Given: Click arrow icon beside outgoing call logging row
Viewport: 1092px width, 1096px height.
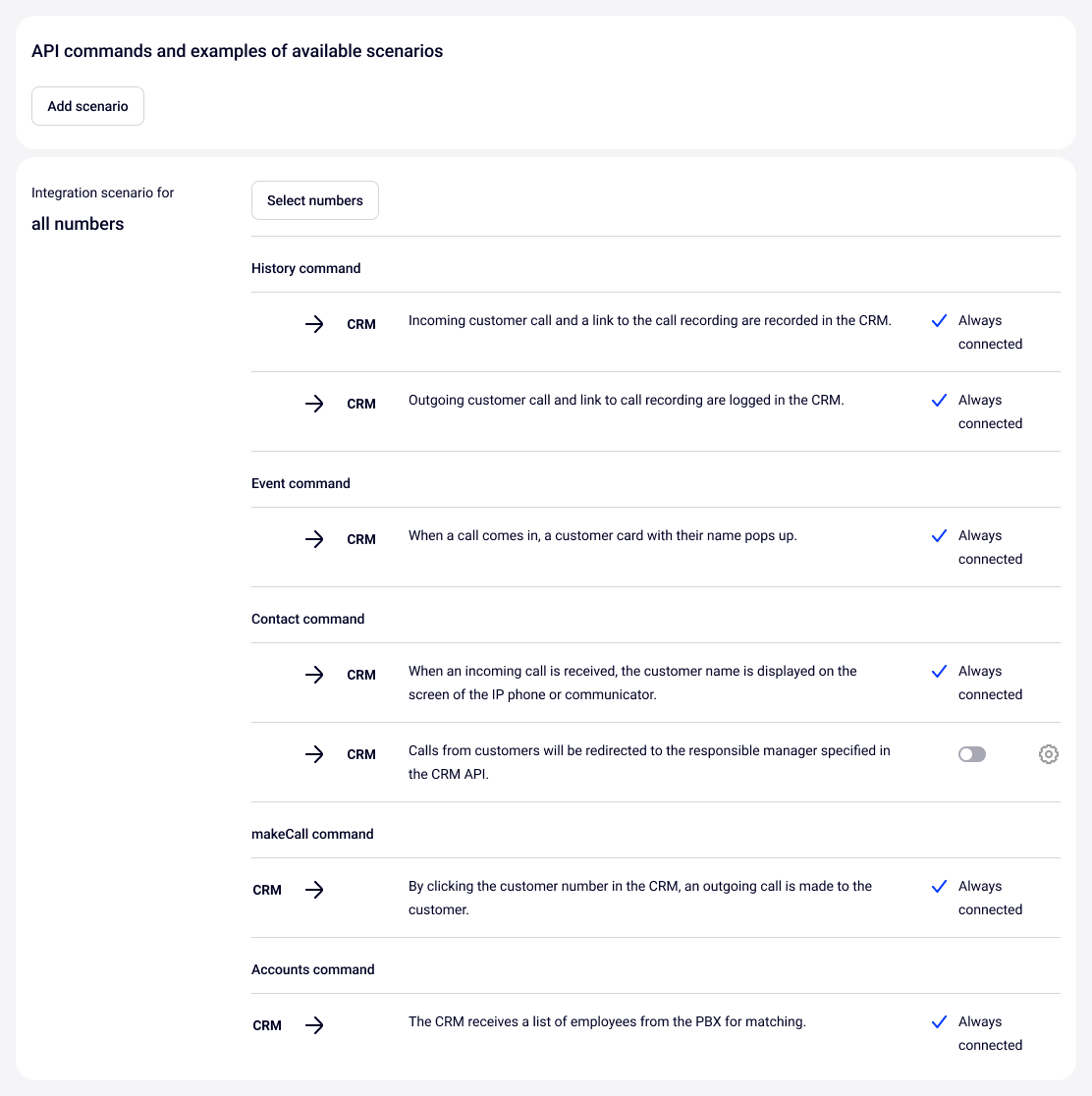Looking at the screenshot, I should coord(314,404).
